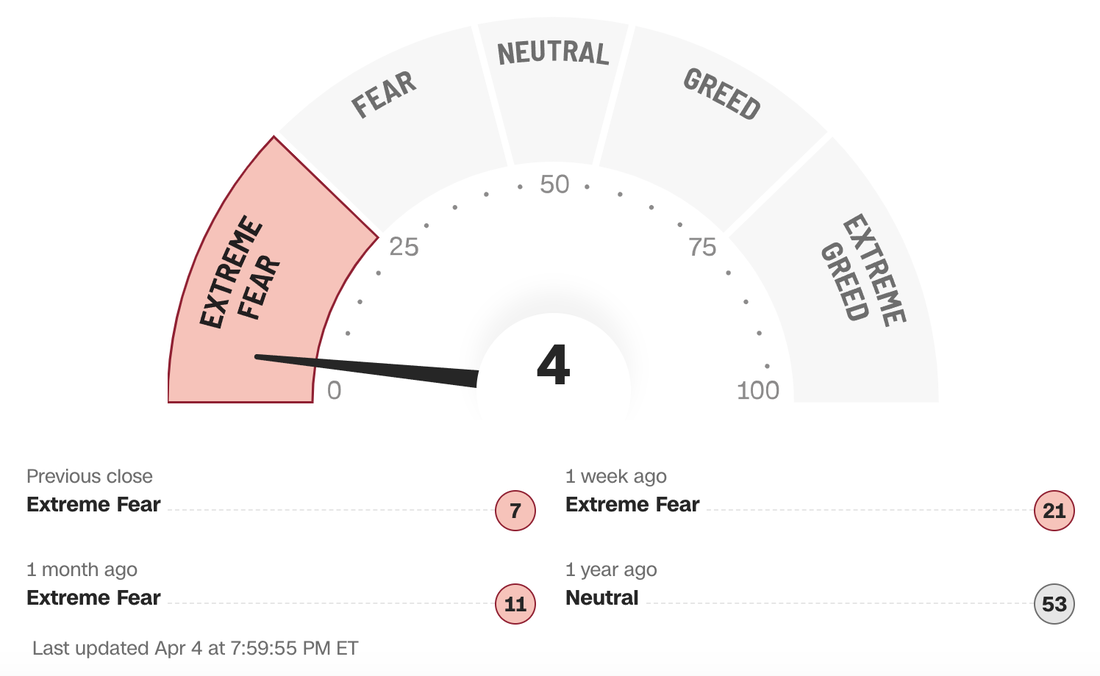Click the 1 year ago badge 53

pyautogui.click(x=1054, y=604)
